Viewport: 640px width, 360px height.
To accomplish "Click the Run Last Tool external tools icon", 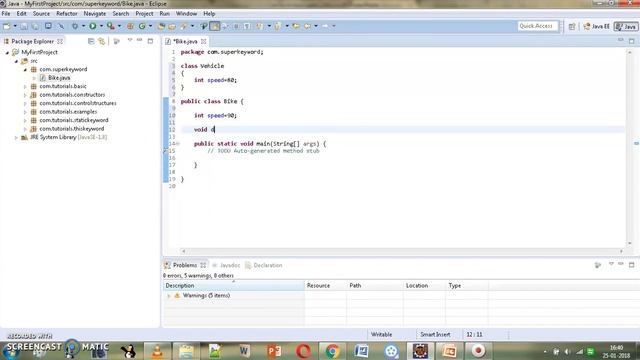I will click(110, 26).
